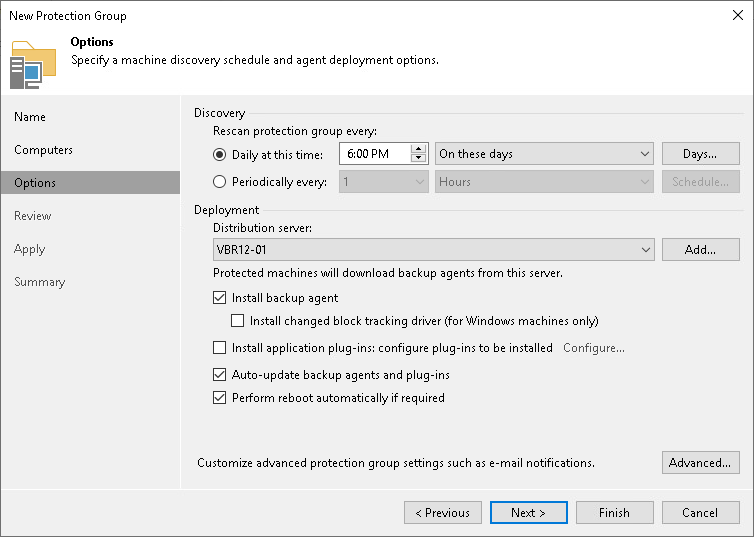Select the Daily at this time option

pos(220,154)
